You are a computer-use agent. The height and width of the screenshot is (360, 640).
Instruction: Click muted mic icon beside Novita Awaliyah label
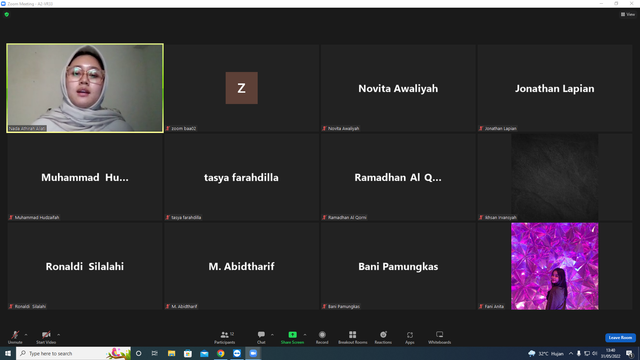pyautogui.click(x=324, y=128)
